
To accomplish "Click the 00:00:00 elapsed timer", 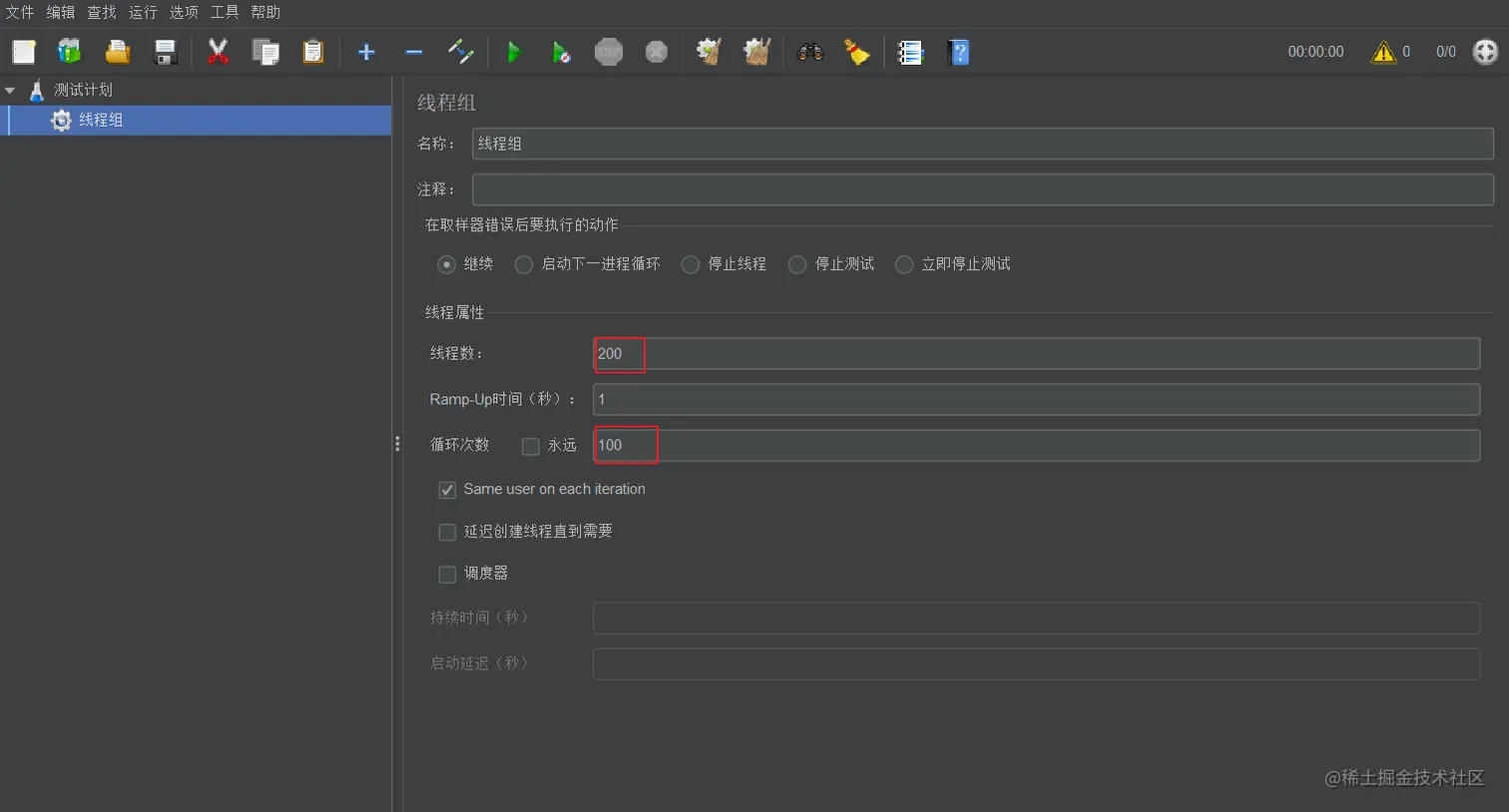I will click(x=1315, y=52).
